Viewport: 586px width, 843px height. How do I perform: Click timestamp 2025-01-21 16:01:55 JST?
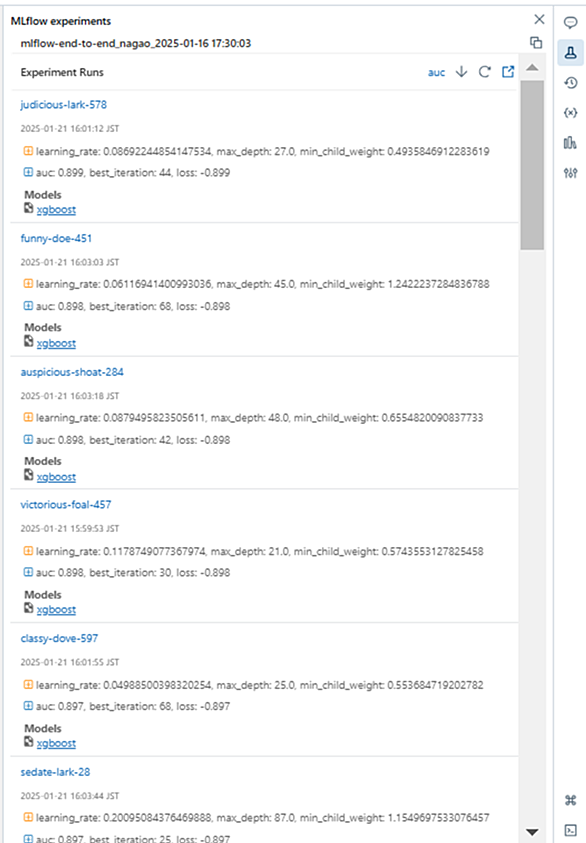tap(70, 662)
